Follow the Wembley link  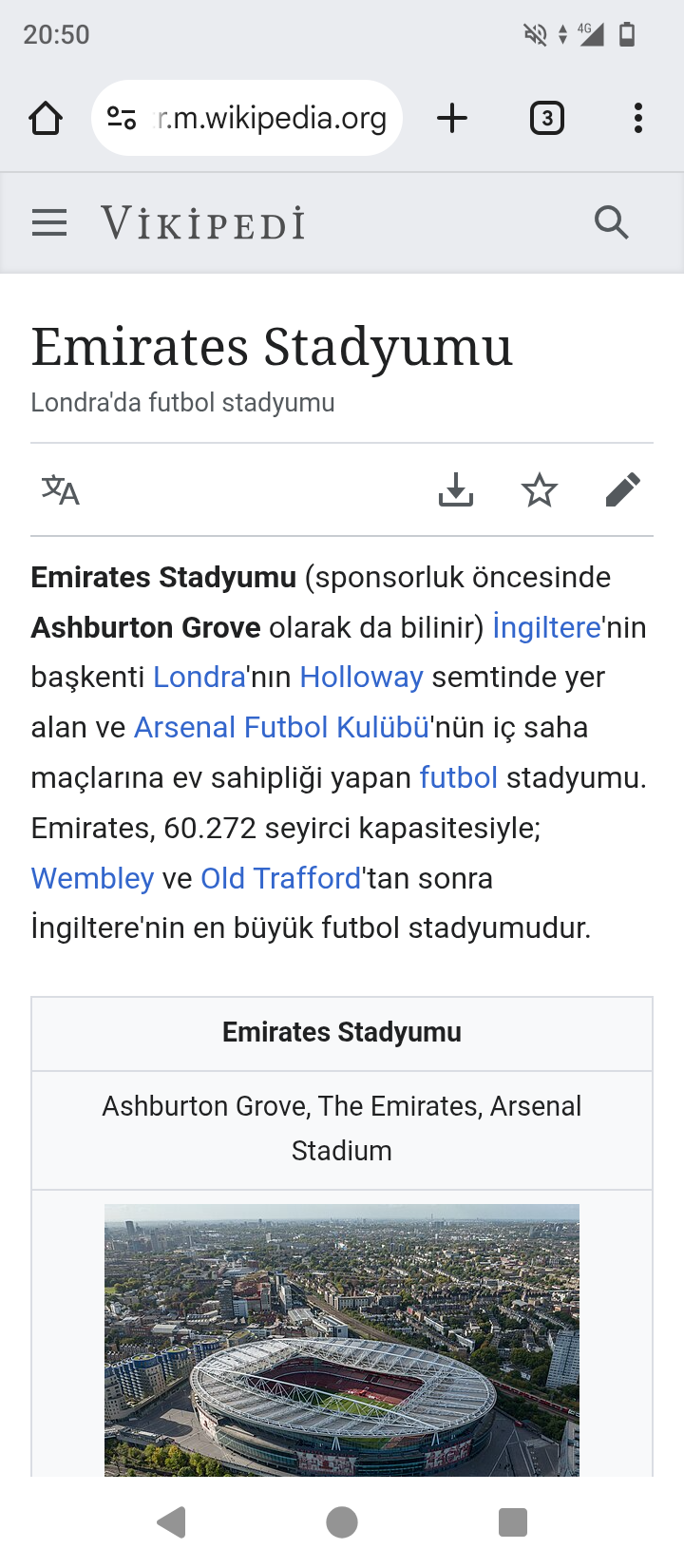tap(92, 879)
